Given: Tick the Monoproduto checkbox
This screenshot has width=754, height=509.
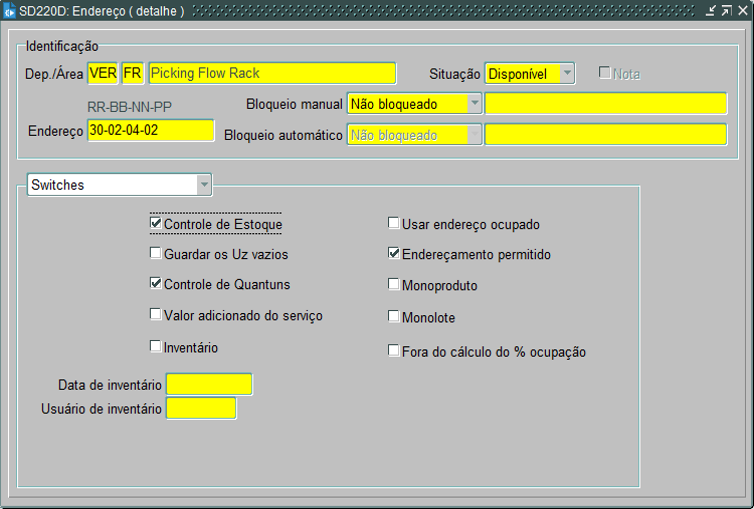Looking at the screenshot, I should click(x=393, y=284).
